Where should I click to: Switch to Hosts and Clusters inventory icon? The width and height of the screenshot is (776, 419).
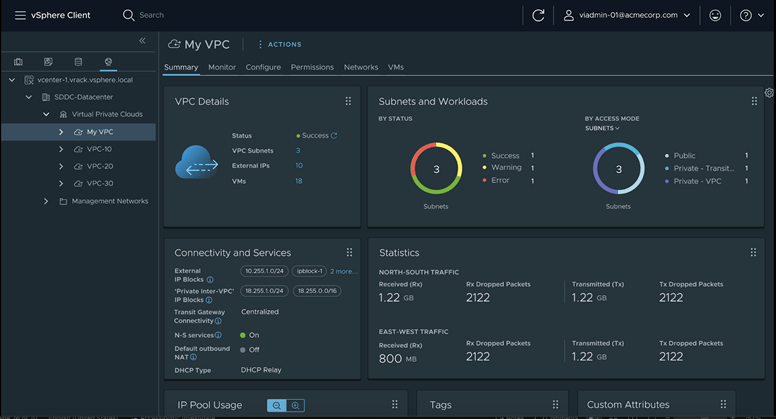(18, 62)
